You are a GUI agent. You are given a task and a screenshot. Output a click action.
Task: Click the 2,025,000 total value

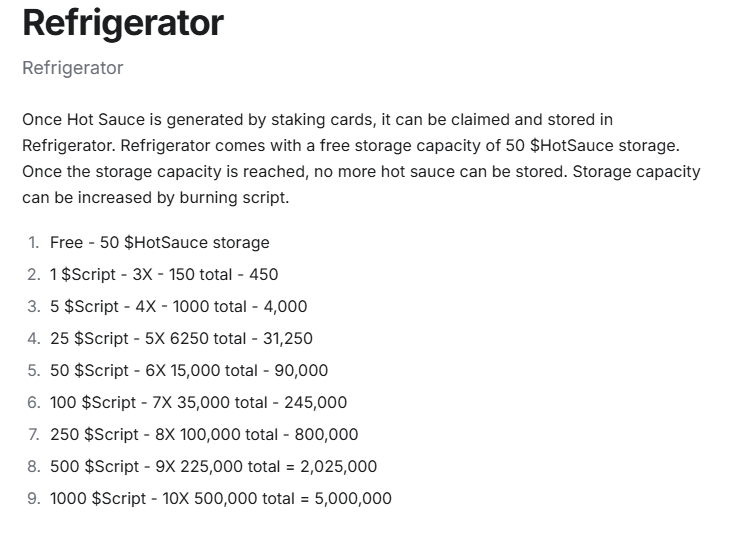338,466
